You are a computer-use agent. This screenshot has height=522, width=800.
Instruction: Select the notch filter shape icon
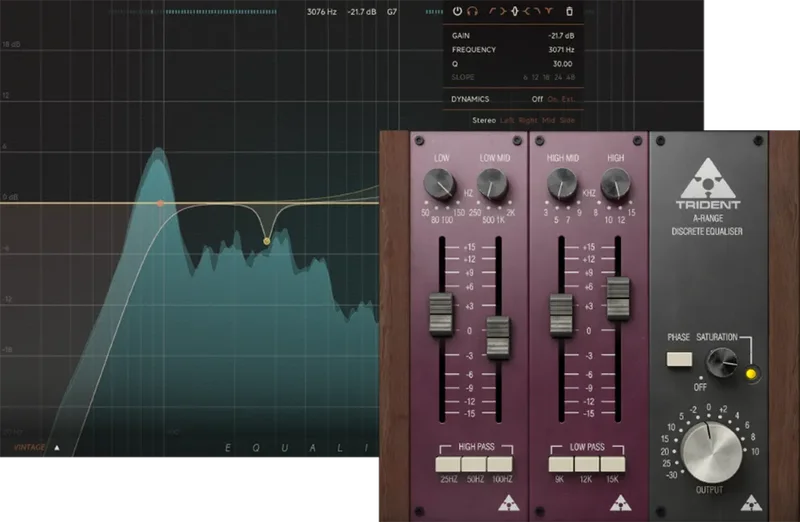coord(548,11)
